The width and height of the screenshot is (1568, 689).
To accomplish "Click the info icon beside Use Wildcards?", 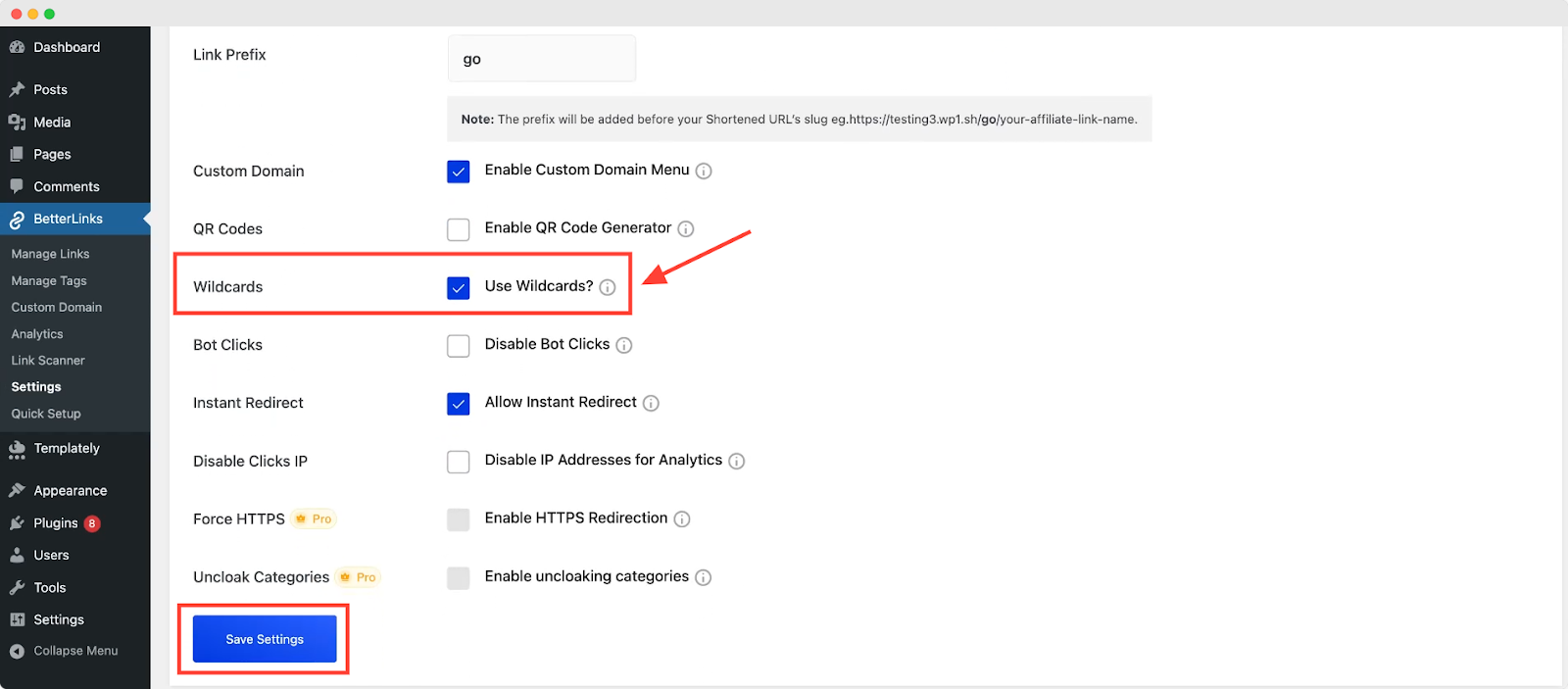I will point(608,287).
